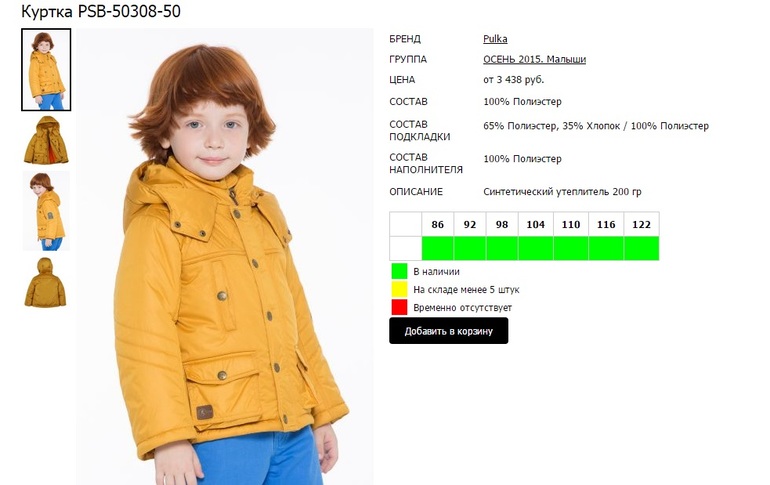Select the front view jacket thumbnail
This screenshot has width=770, height=485.
click(46, 69)
